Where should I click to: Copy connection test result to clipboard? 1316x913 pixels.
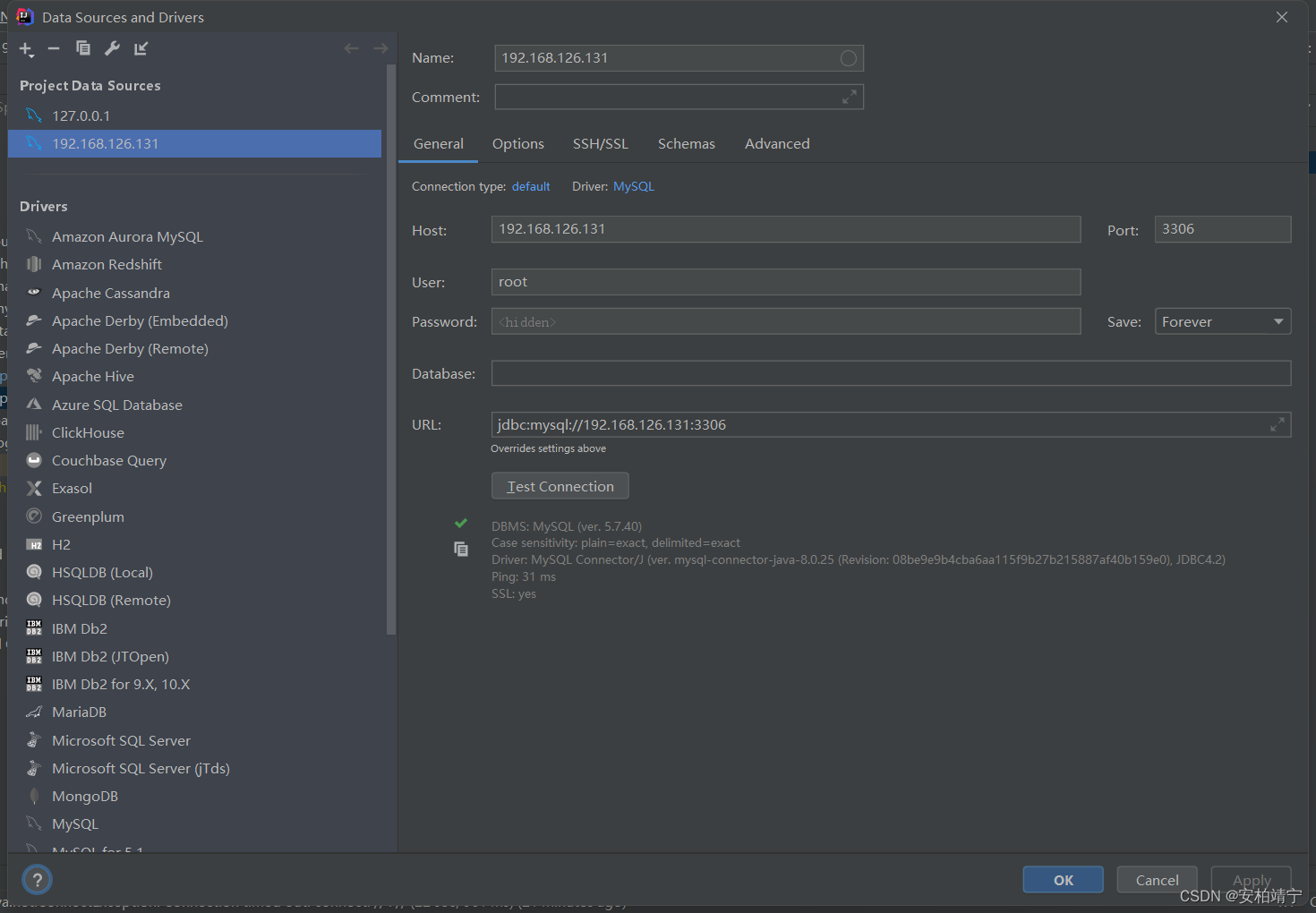(x=461, y=549)
